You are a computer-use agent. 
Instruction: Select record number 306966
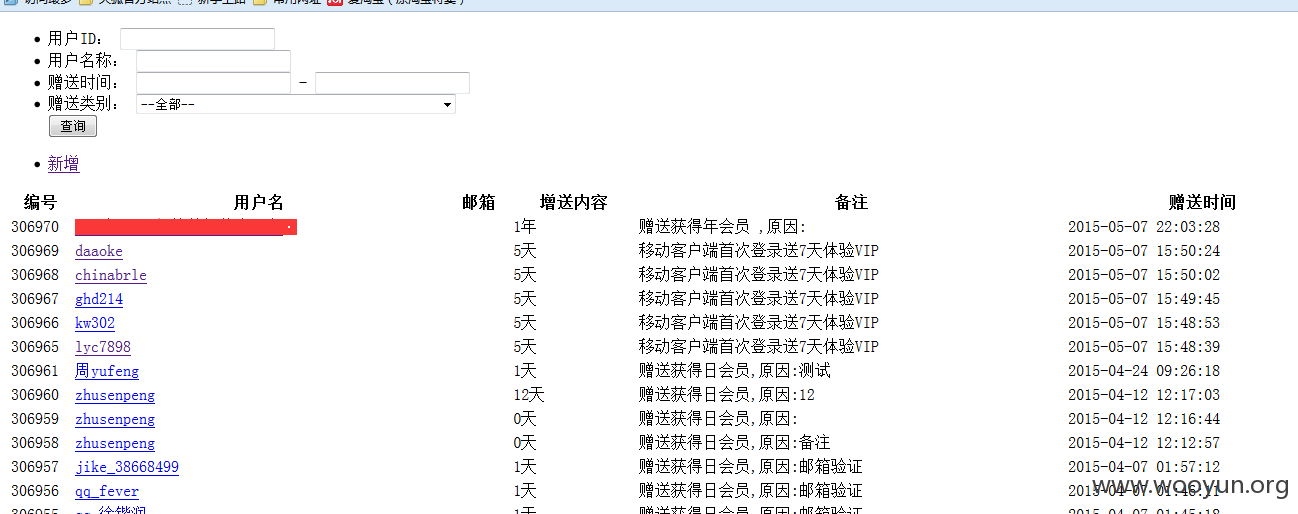(35, 323)
